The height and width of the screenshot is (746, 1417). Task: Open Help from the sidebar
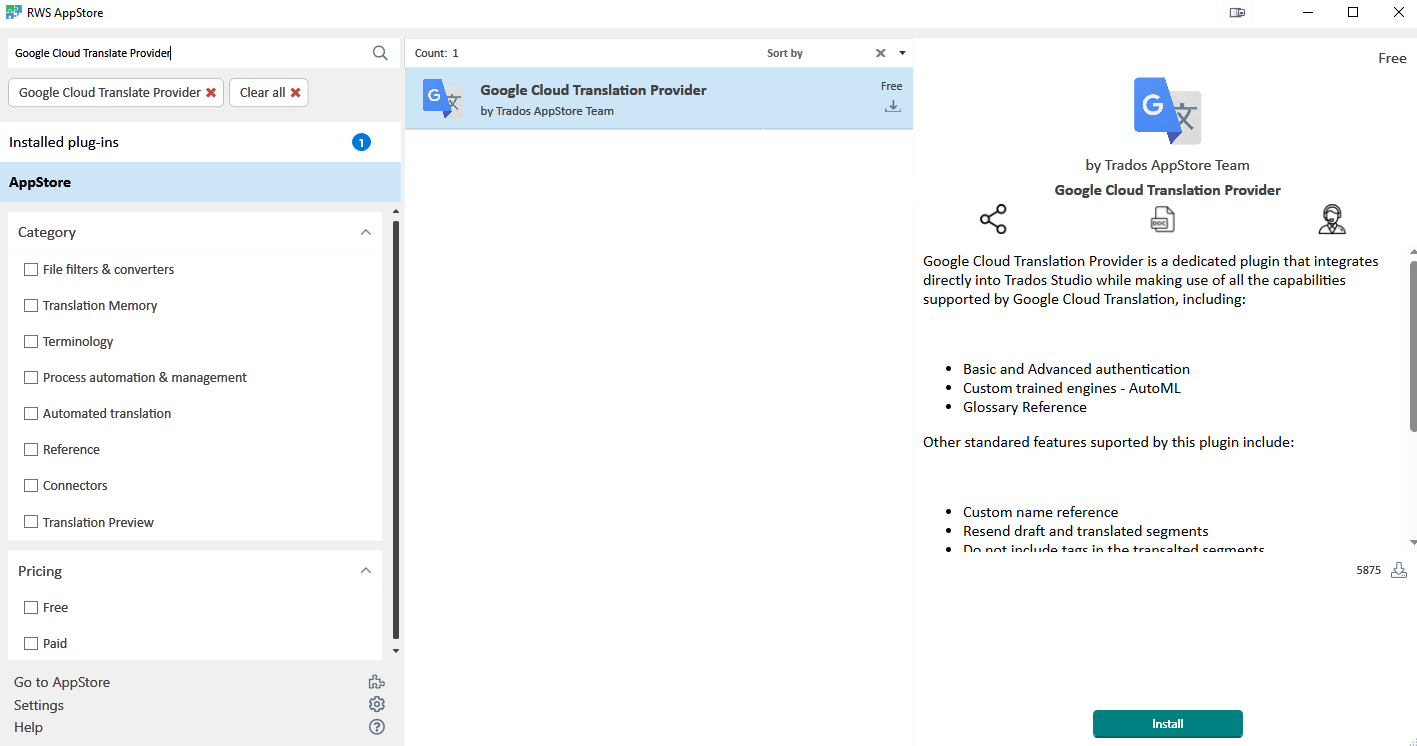(x=28, y=727)
